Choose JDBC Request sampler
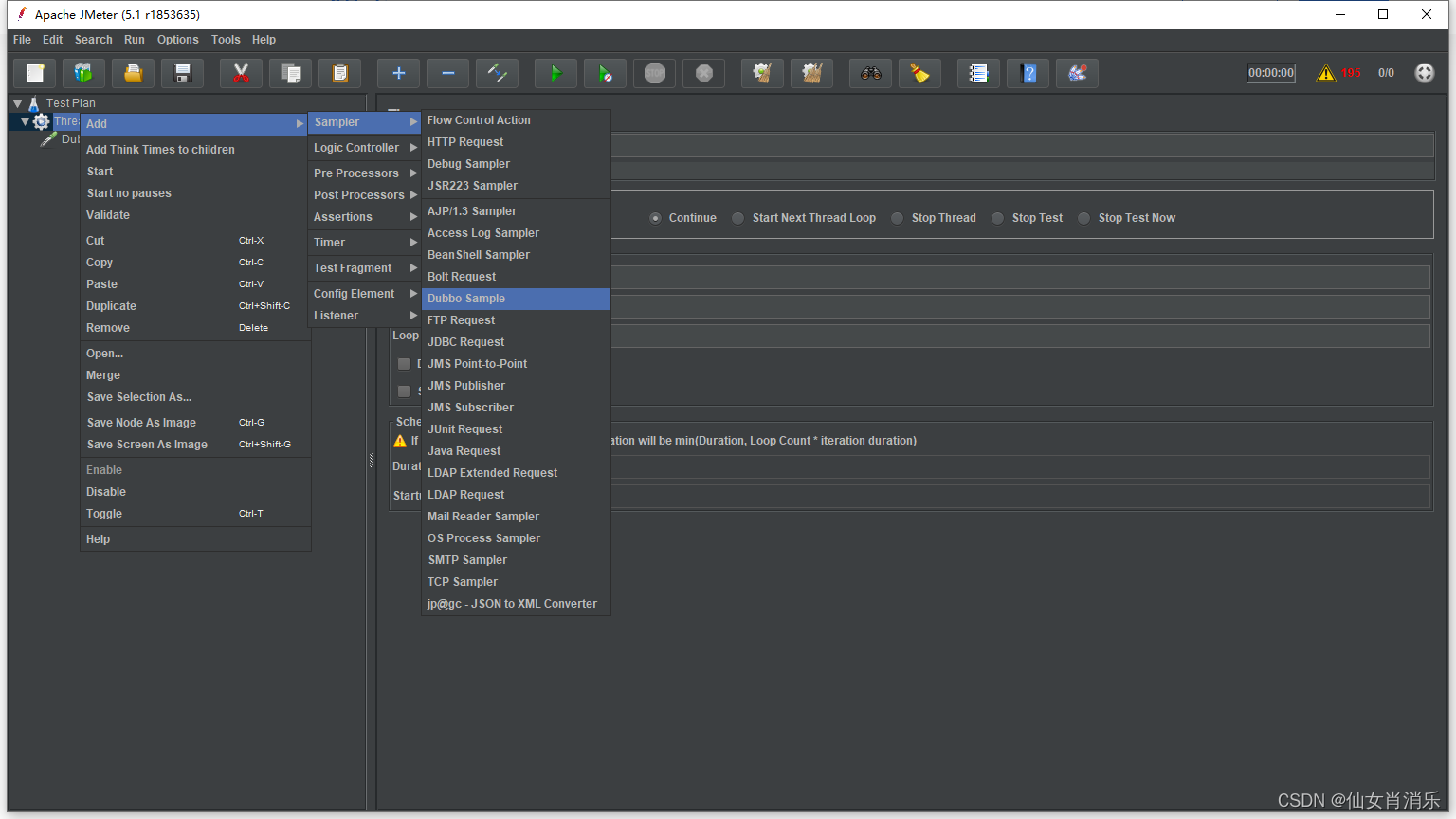Image resolution: width=1456 pixels, height=819 pixels. tap(516, 342)
